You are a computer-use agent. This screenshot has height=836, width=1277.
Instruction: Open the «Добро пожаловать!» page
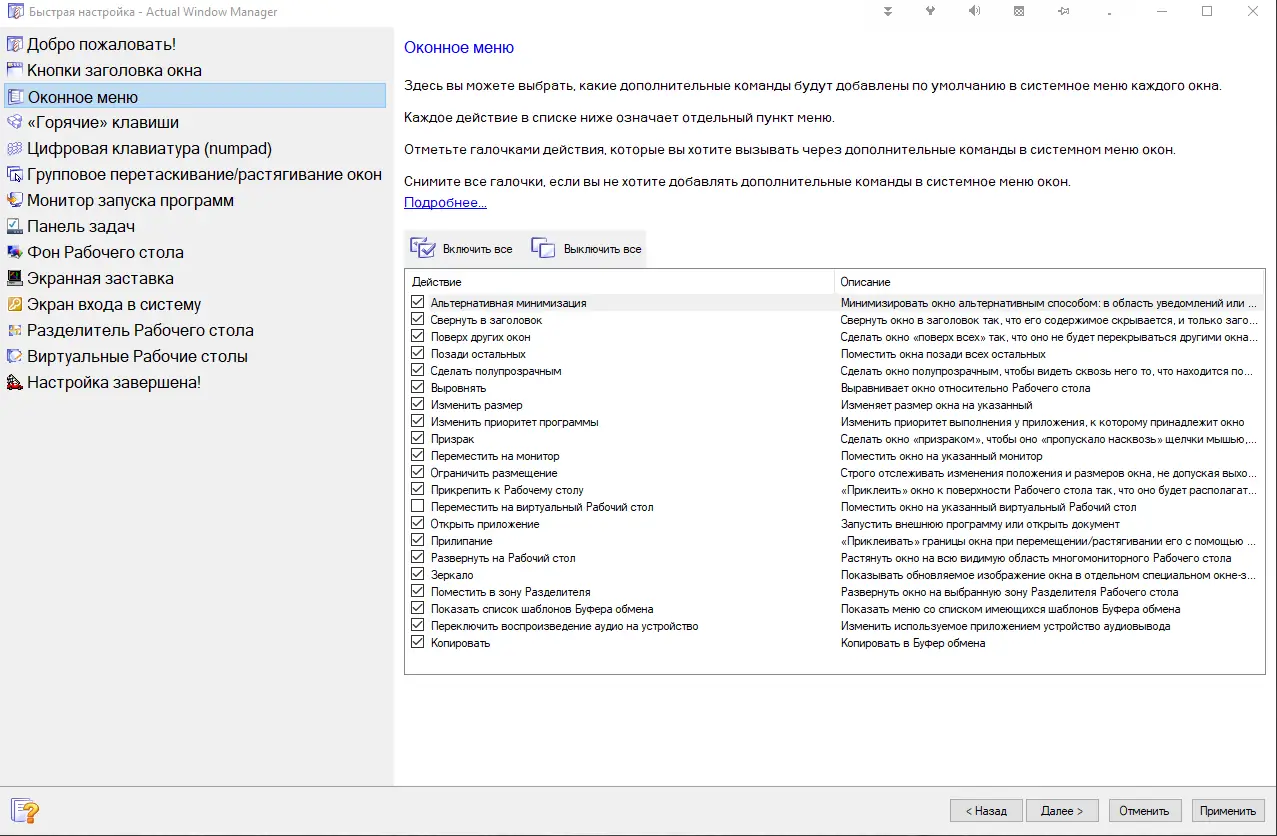coord(101,45)
